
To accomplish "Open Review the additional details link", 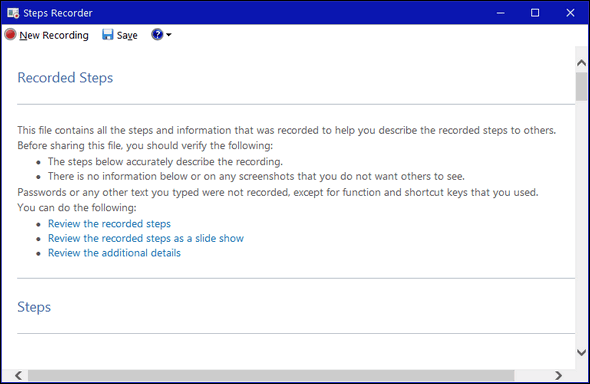I will pyautogui.click(x=114, y=253).
